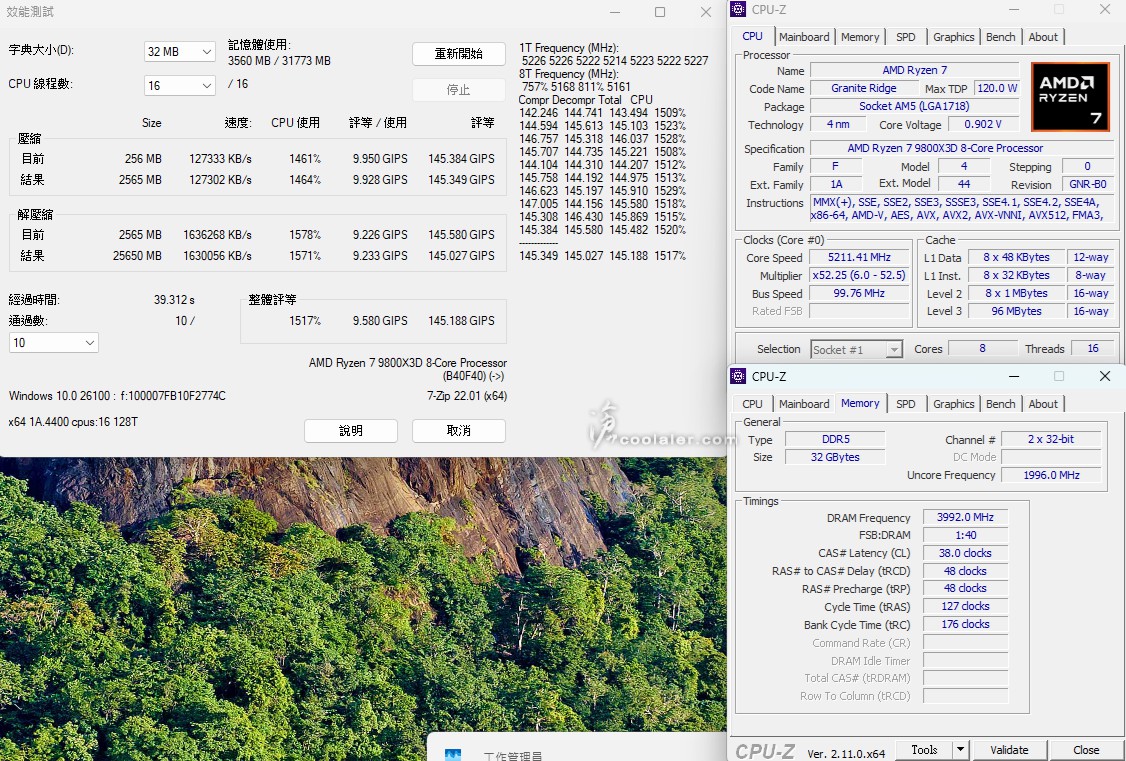
Task: Click the tRAS 127 clocks value
Action: [x=965, y=606]
